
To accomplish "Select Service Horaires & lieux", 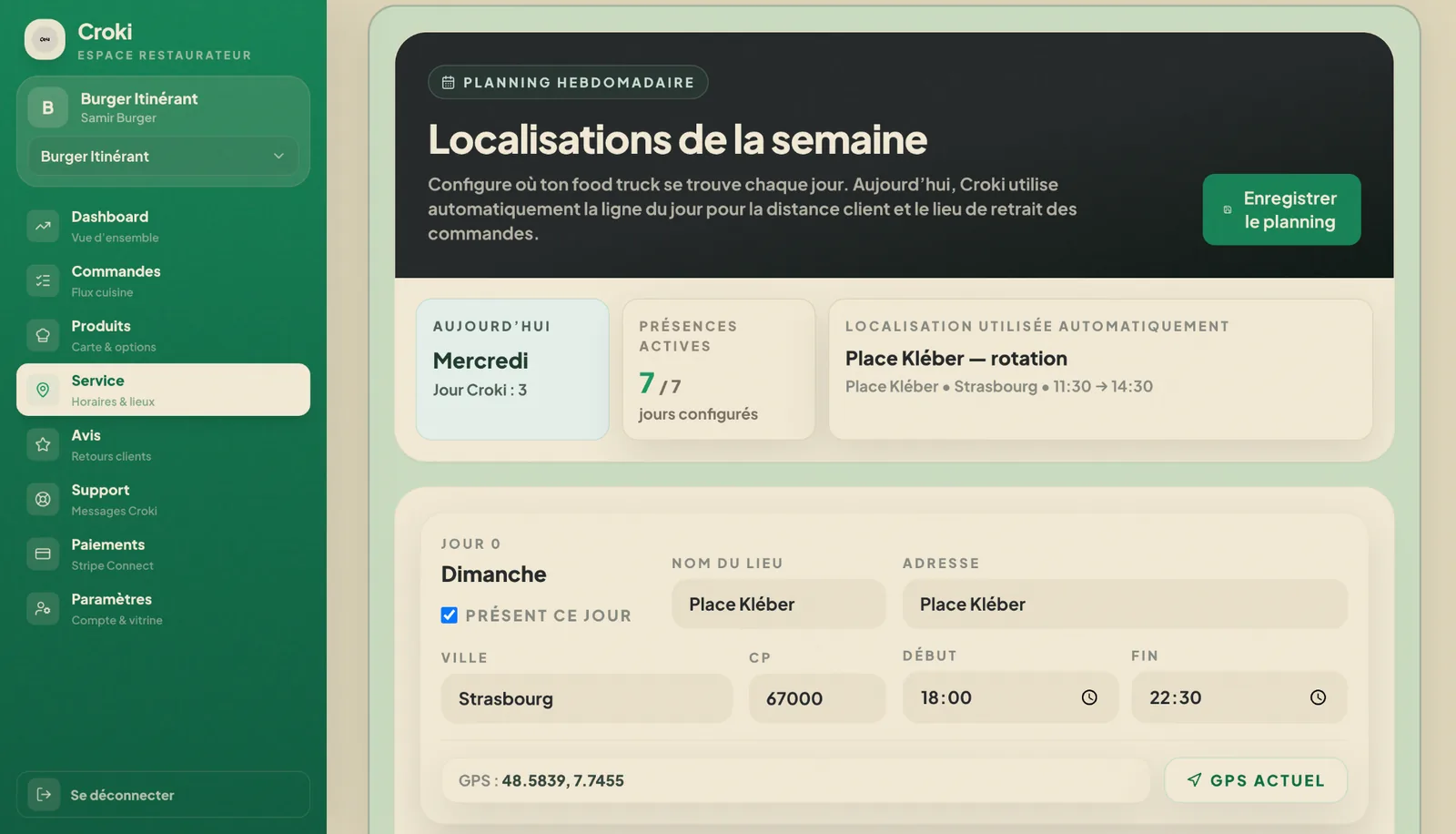I will (163, 390).
